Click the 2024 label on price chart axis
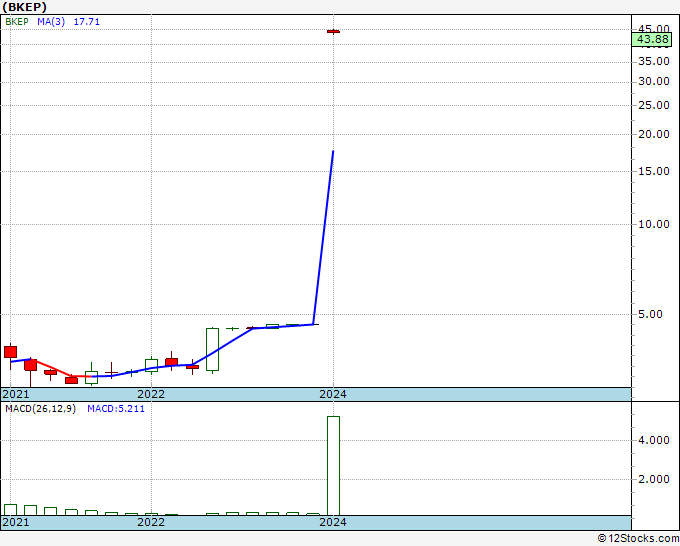The height and width of the screenshot is (546, 680). (x=333, y=394)
